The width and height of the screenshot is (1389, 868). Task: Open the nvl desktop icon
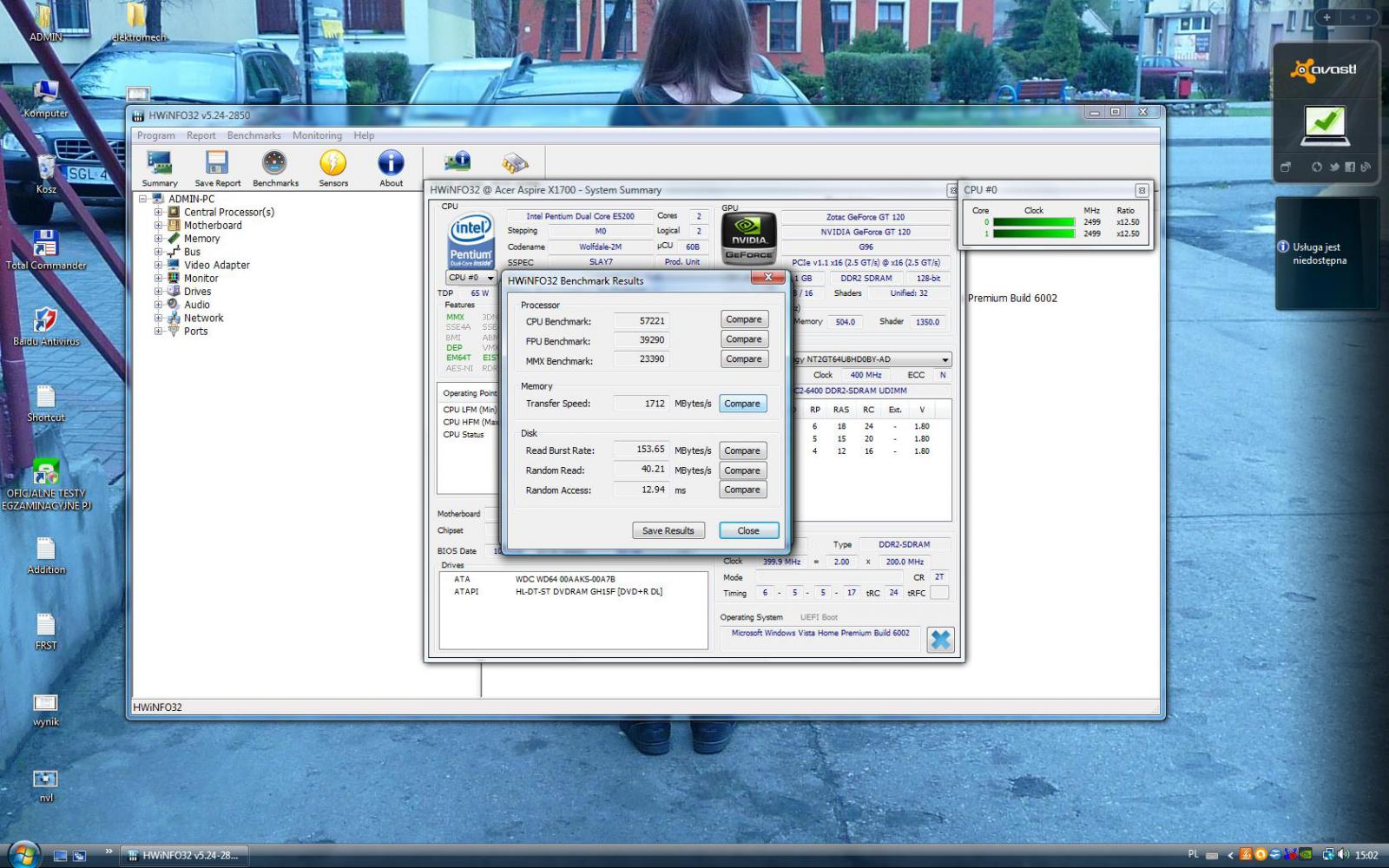(46, 785)
